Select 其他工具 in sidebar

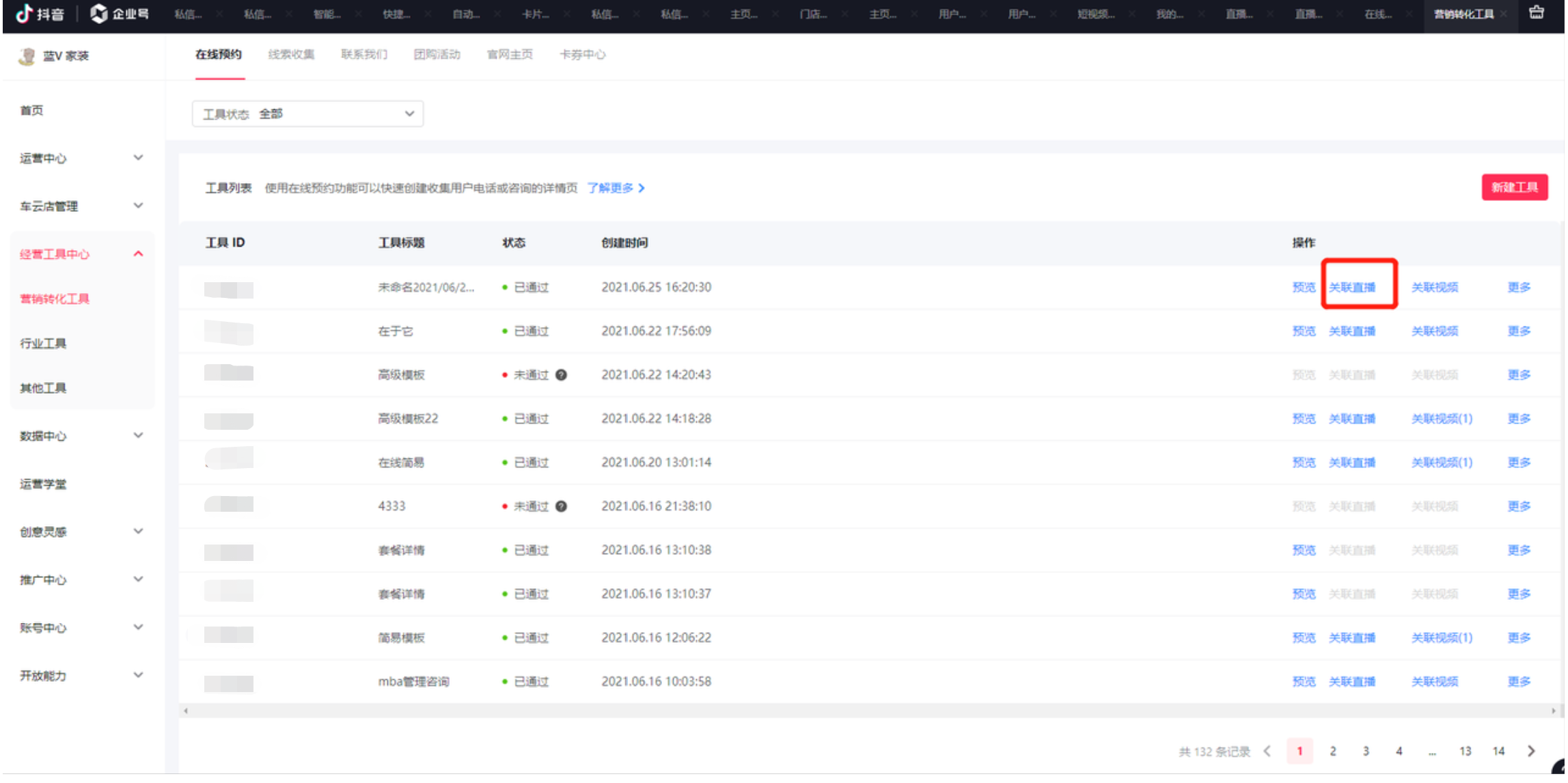(43, 388)
